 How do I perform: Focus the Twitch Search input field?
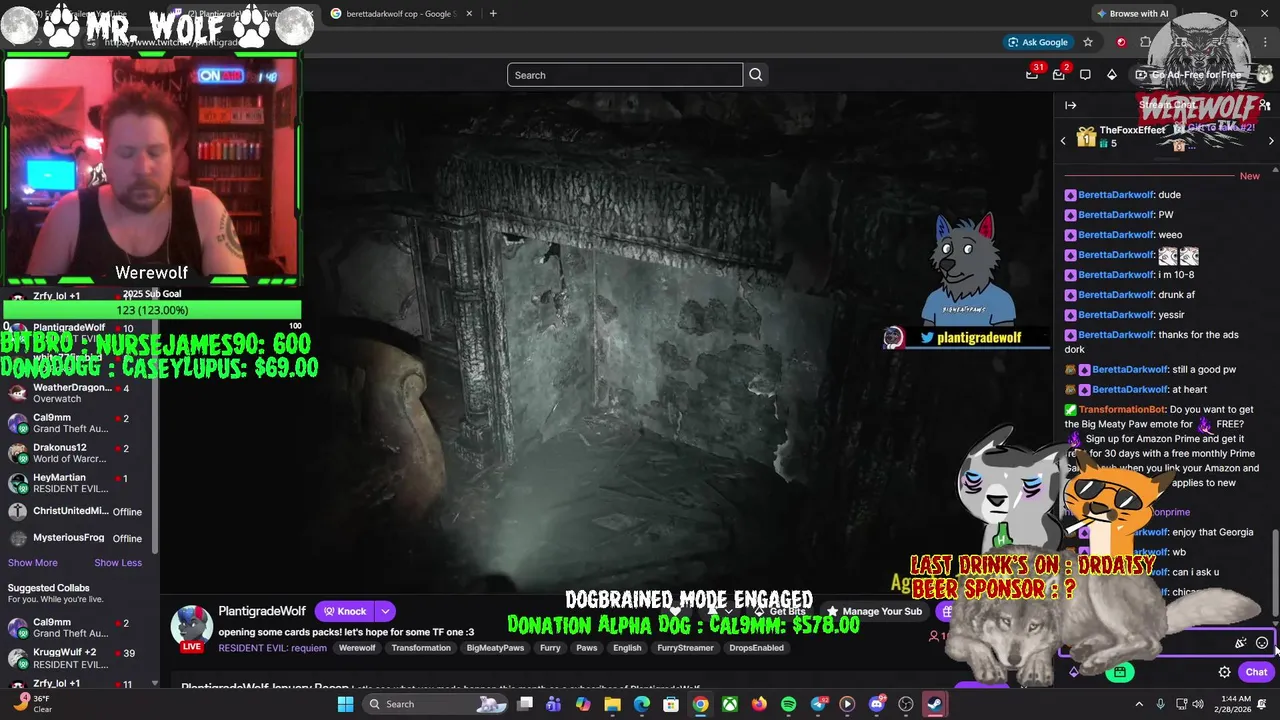point(625,75)
